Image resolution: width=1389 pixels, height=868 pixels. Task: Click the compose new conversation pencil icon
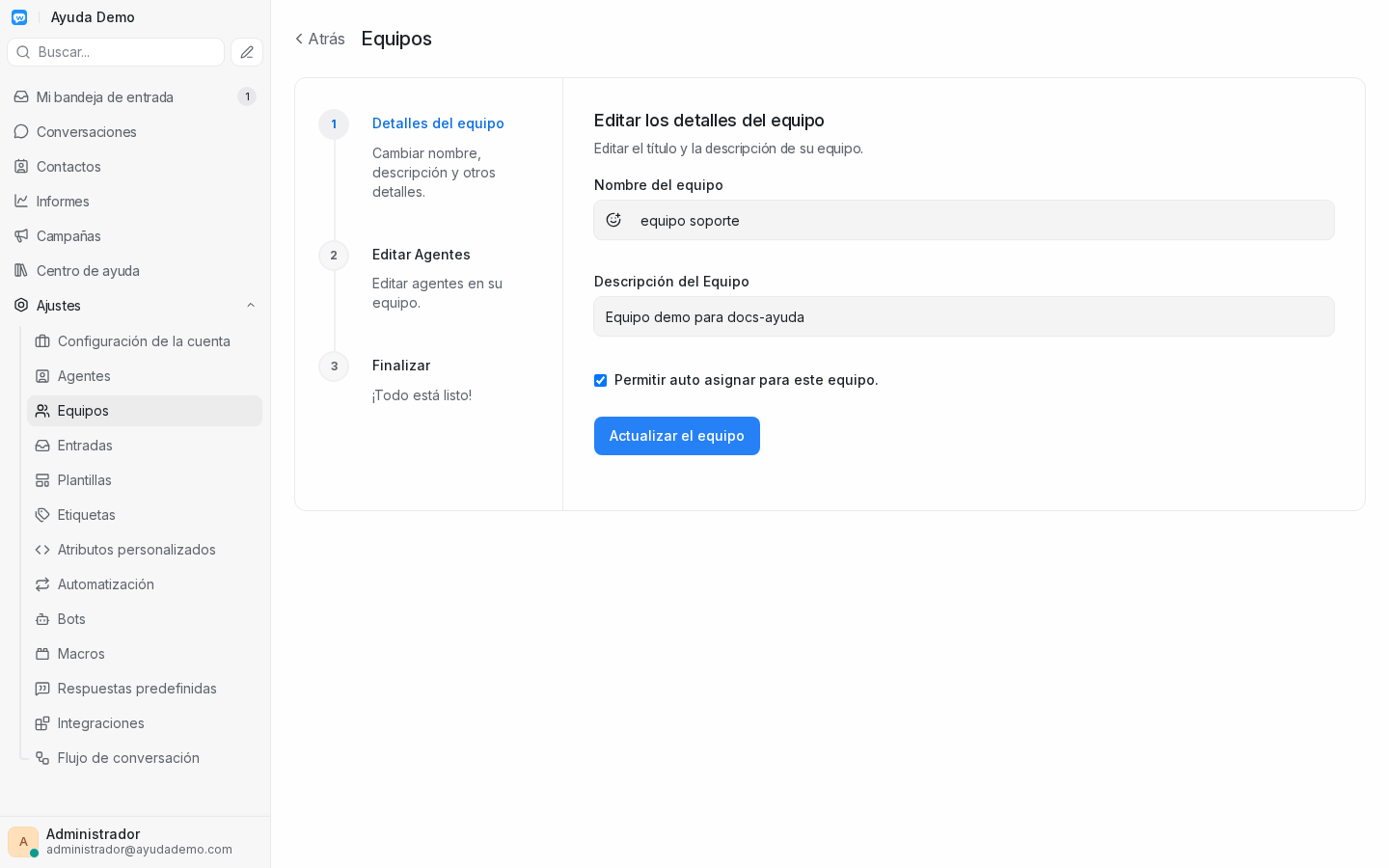point(247,52)
